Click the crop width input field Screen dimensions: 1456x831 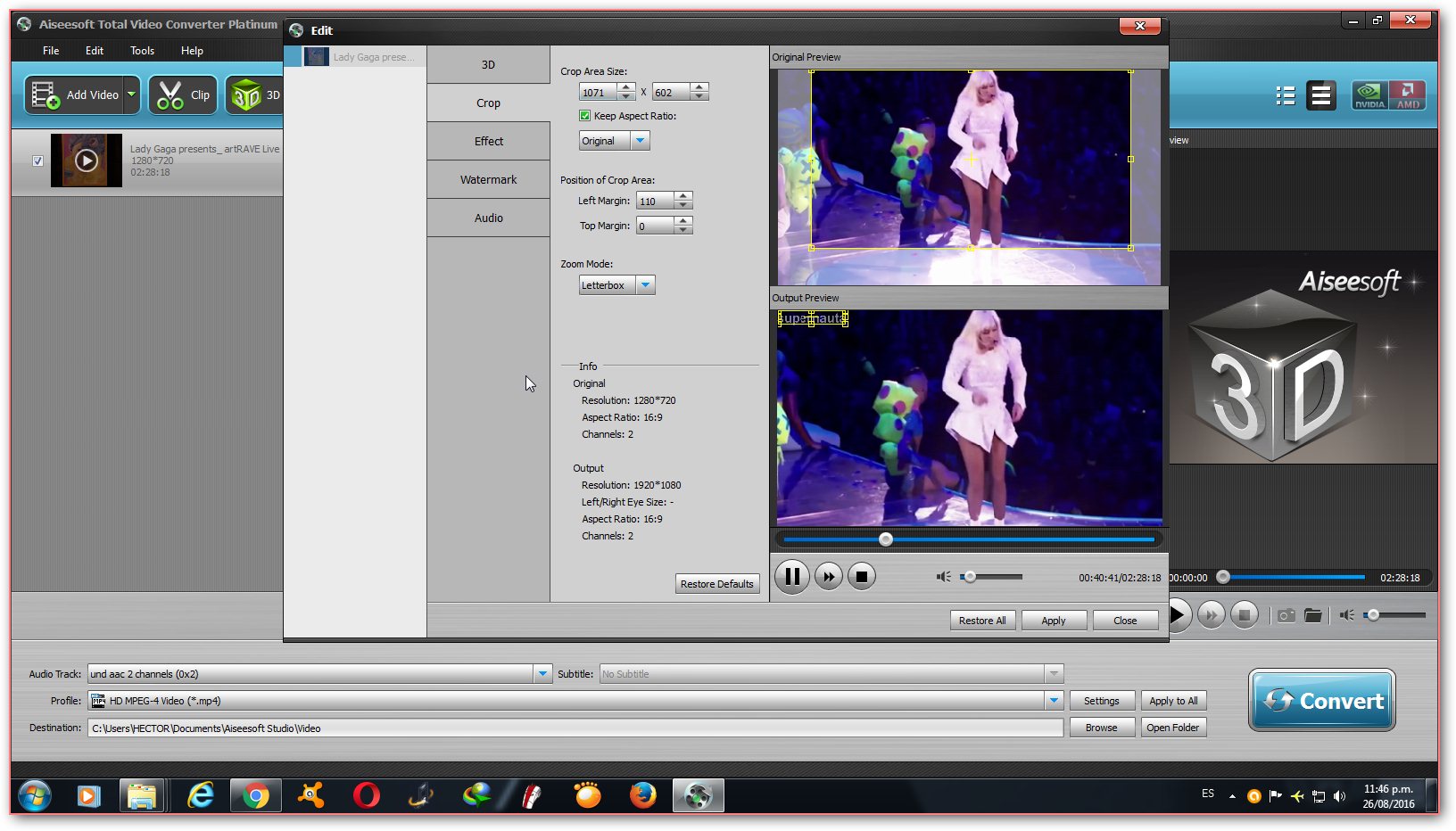tap(598, 92)
